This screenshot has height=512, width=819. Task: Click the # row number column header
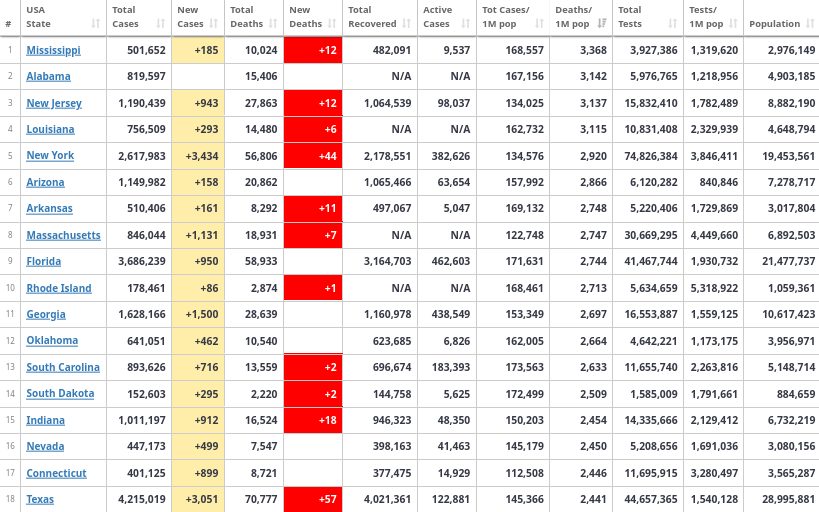pyautogui.click(x=9, y=23)
